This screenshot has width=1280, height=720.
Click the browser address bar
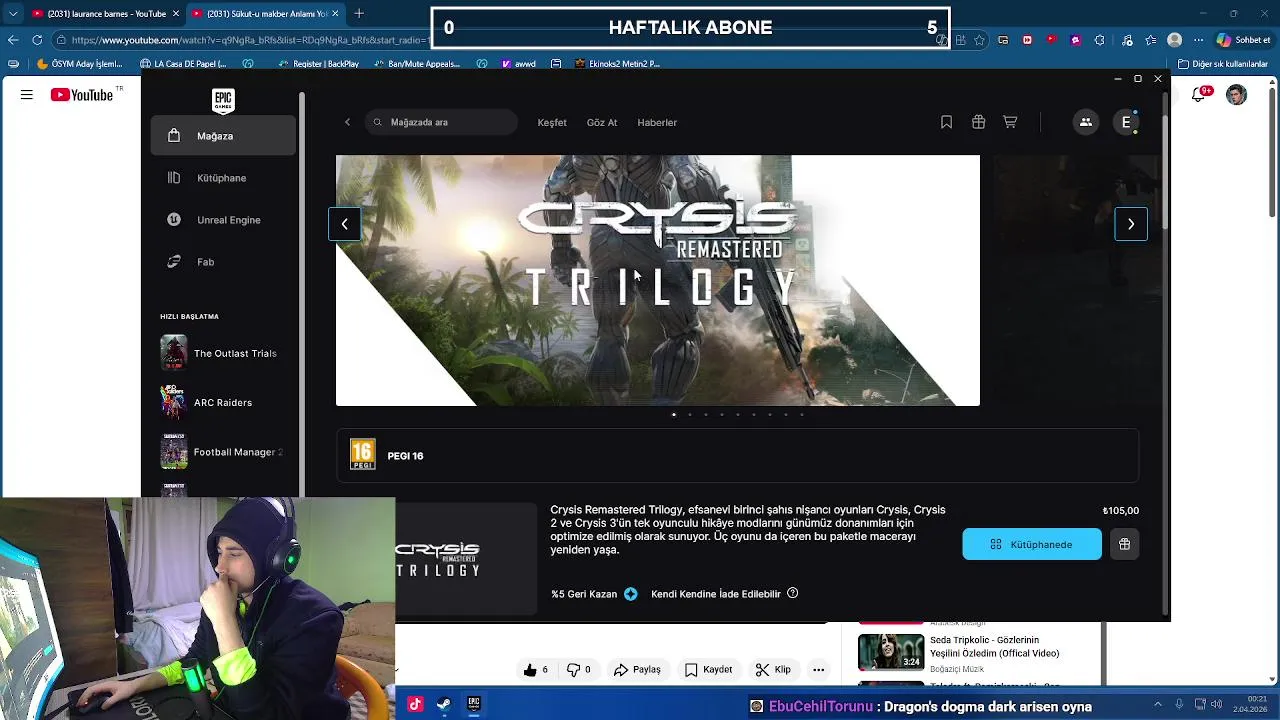pos(250,40)
